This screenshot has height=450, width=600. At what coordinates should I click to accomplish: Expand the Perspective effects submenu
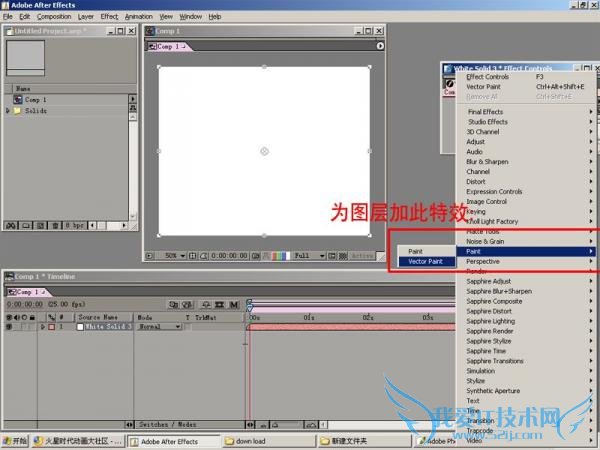[527, 261]
